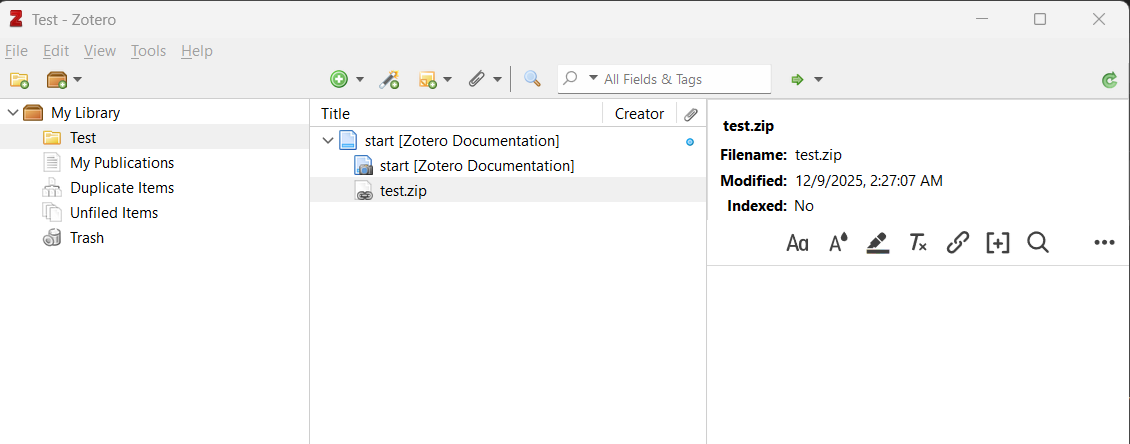Image resolution: width=1130 pixels, height=444 pixels.
Task: Select the child snapshot start [Zotero Documentation]
Action: point(476,166)
